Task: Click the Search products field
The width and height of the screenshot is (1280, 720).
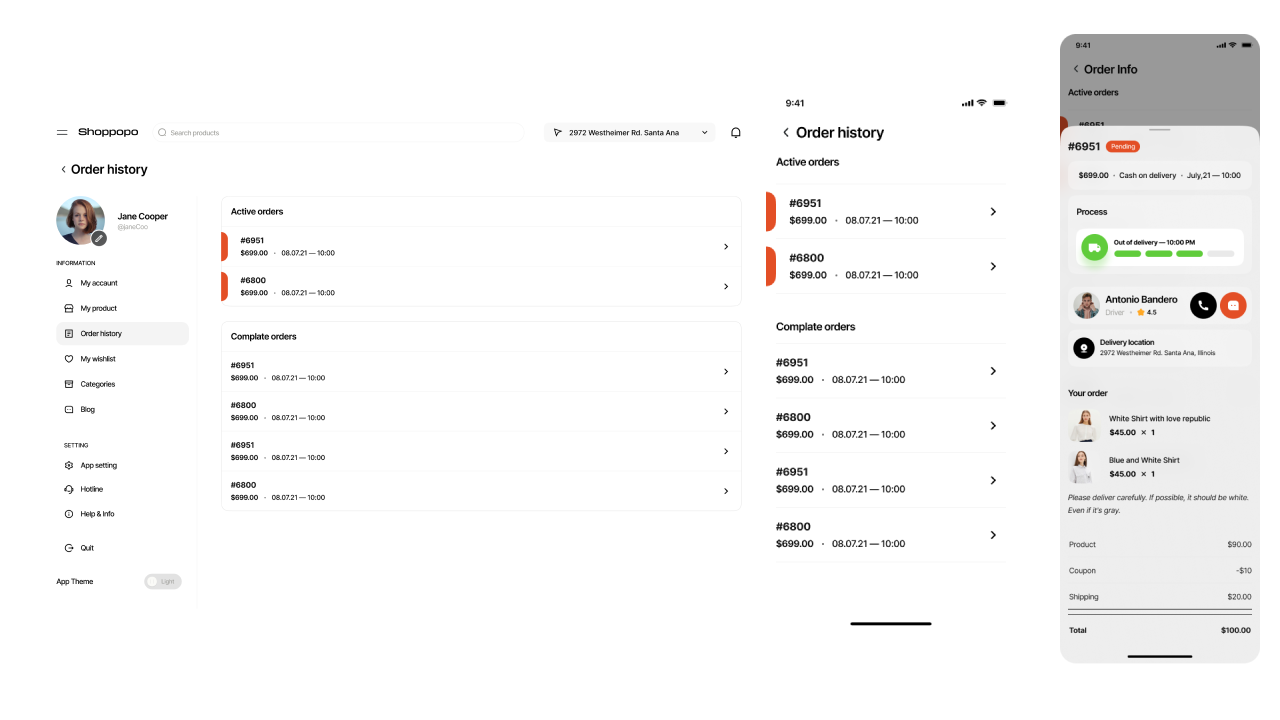Action: point(338,132)
